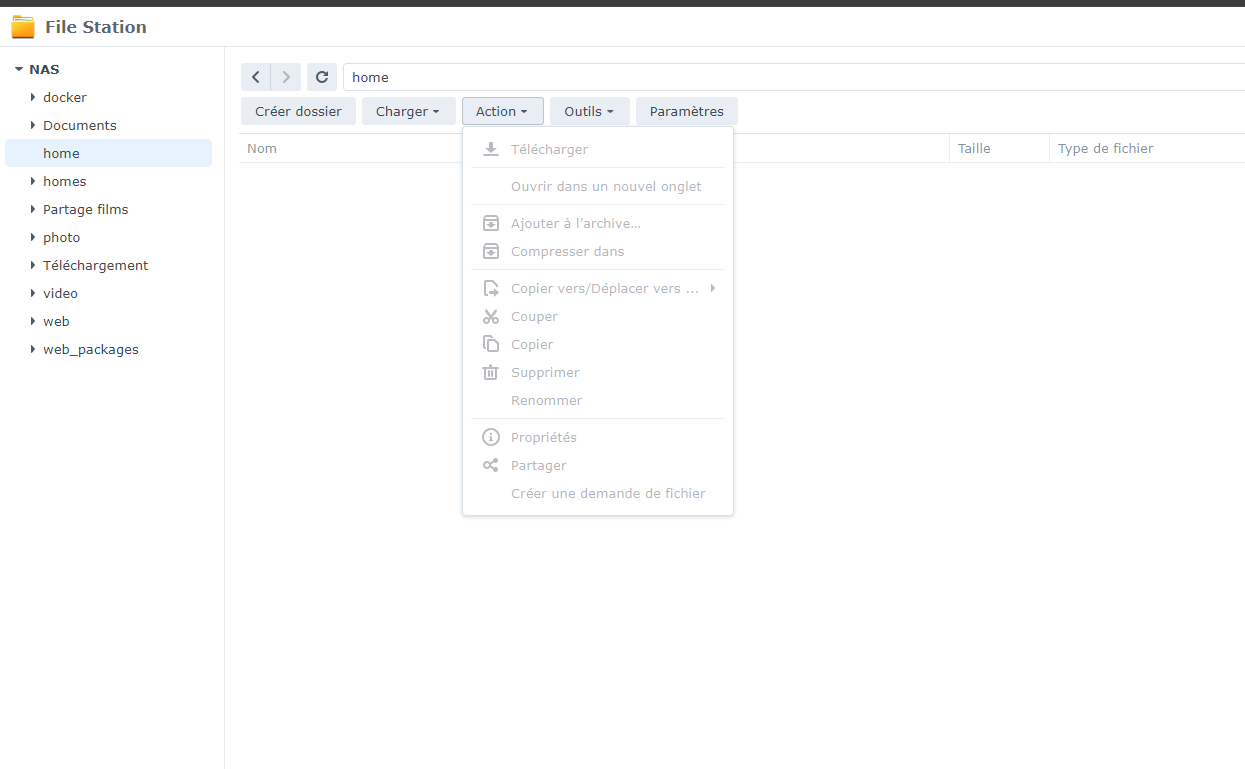Expand the video folder arrow
1245x769 pixels.
click(x=33, y=293)
